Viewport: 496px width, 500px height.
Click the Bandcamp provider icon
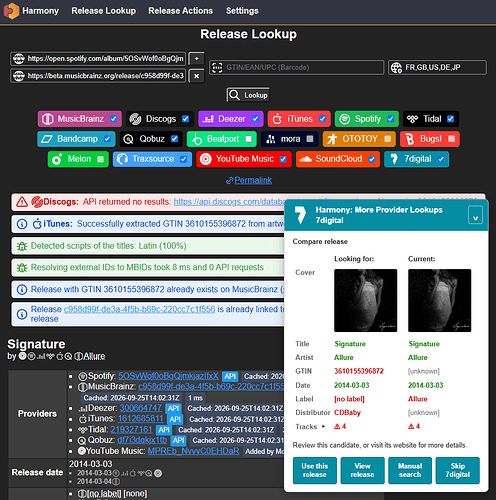click(46, 139)
